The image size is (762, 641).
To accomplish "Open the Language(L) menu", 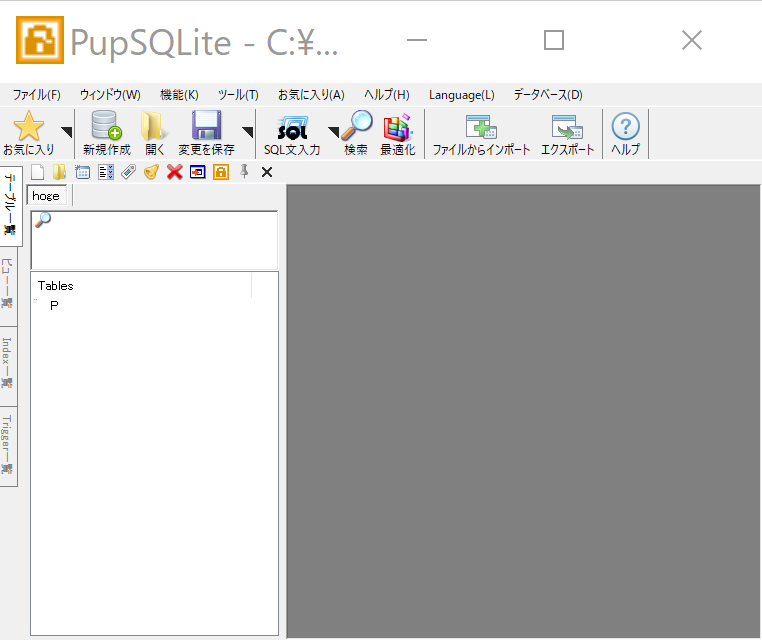I will click(x=462, y=95).
